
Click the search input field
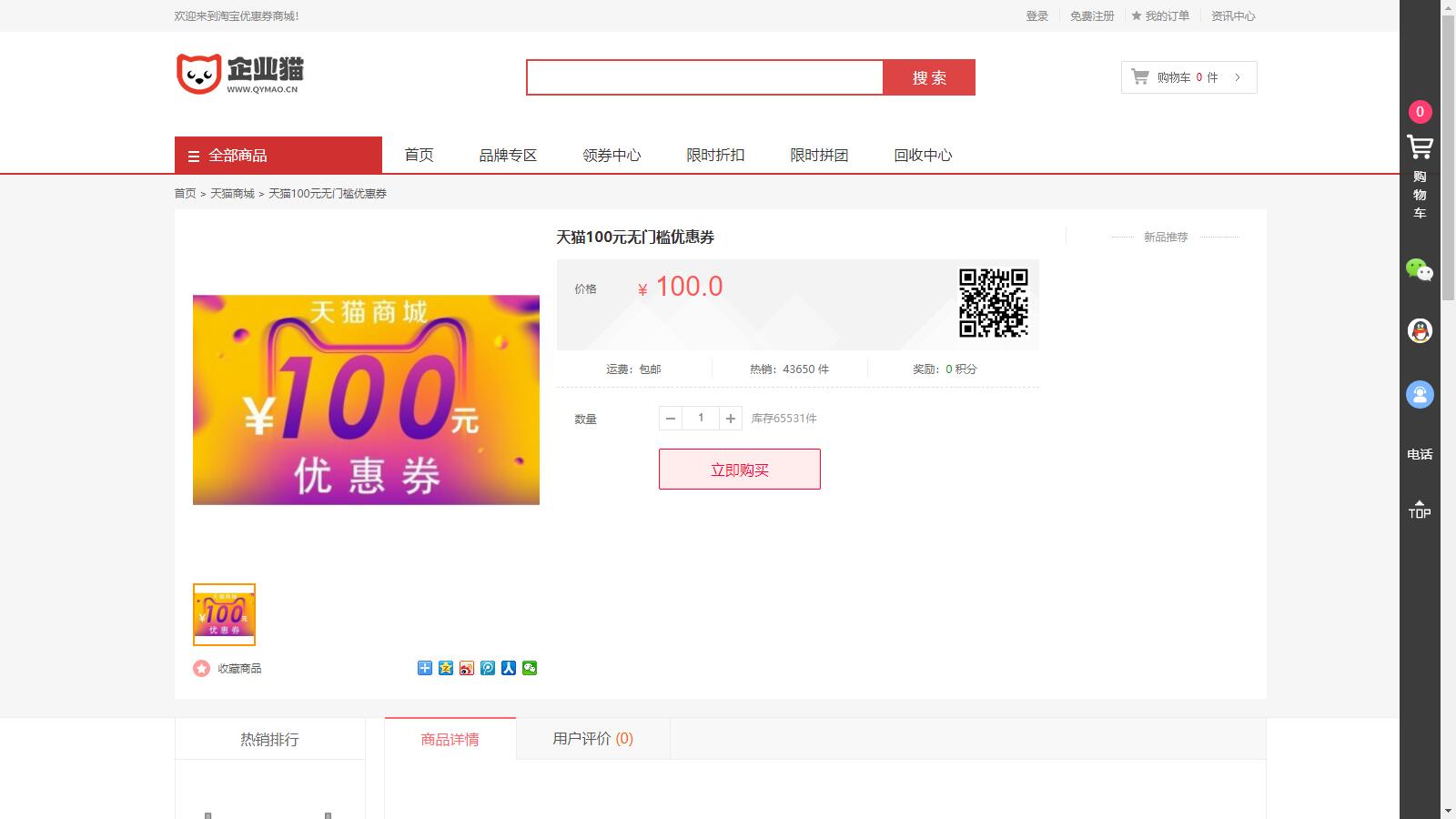click(704, 77)
